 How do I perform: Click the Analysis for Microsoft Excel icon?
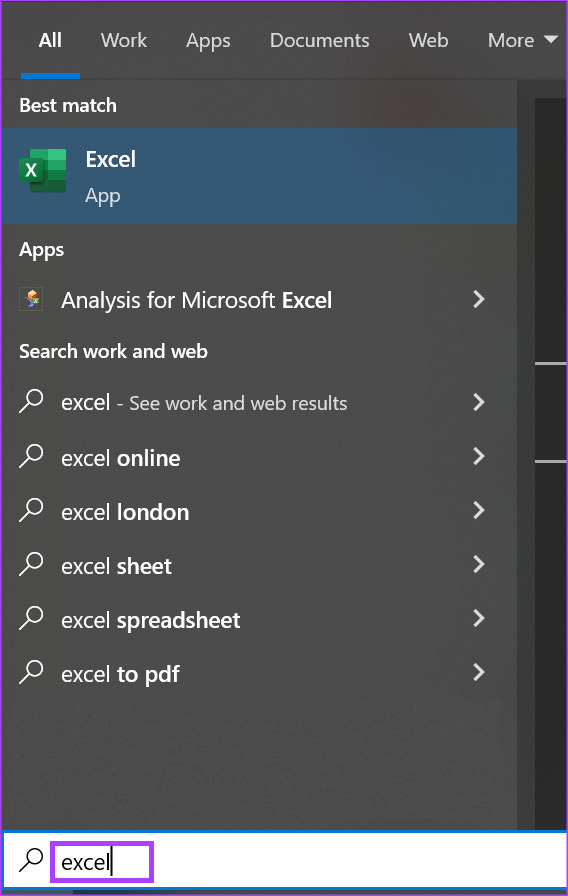pos(32,299)
